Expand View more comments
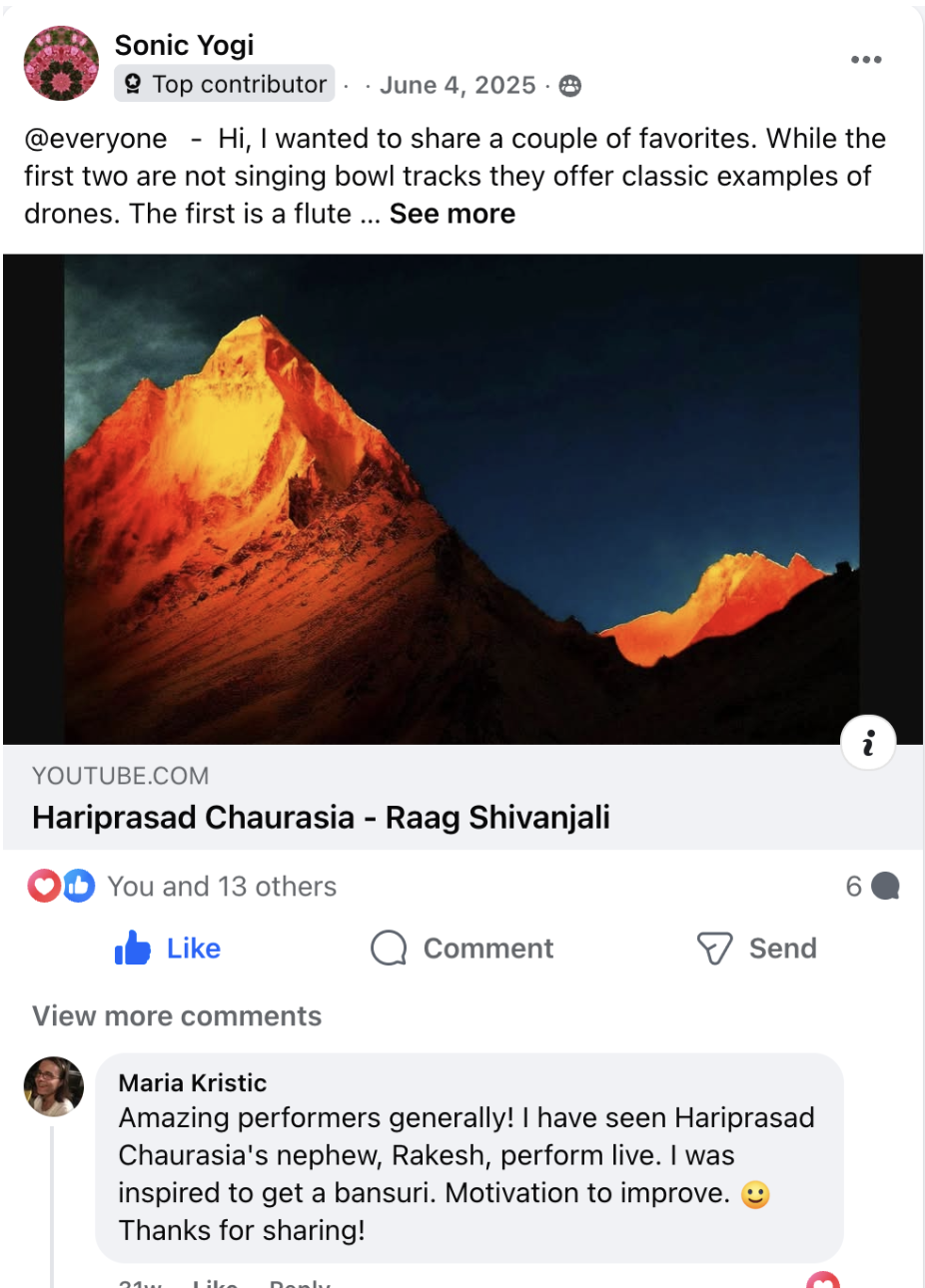This screenshot has width=925, height=1288. (x=177, y=1016)
